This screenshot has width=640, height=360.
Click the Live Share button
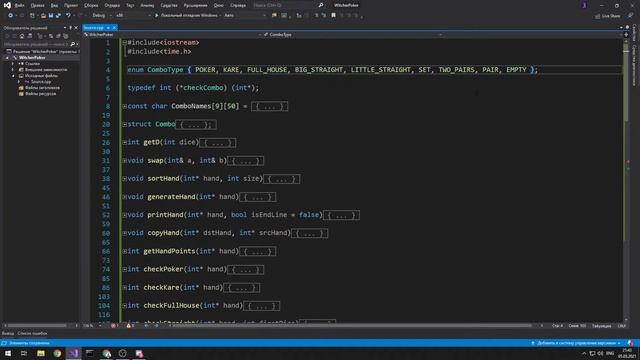608,16
